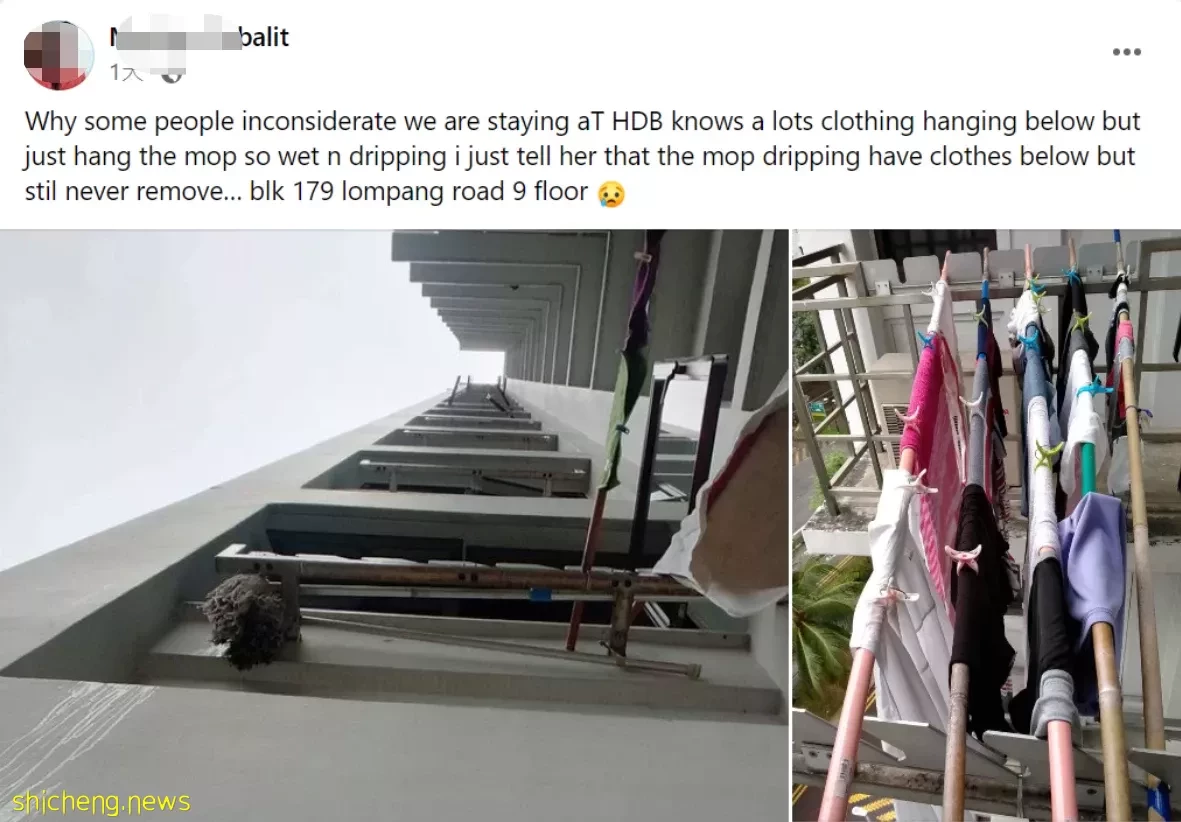Click the crying face emoji in post
Image resolution: width=1181 pixels, height=822 pixels.
point(611,194)
